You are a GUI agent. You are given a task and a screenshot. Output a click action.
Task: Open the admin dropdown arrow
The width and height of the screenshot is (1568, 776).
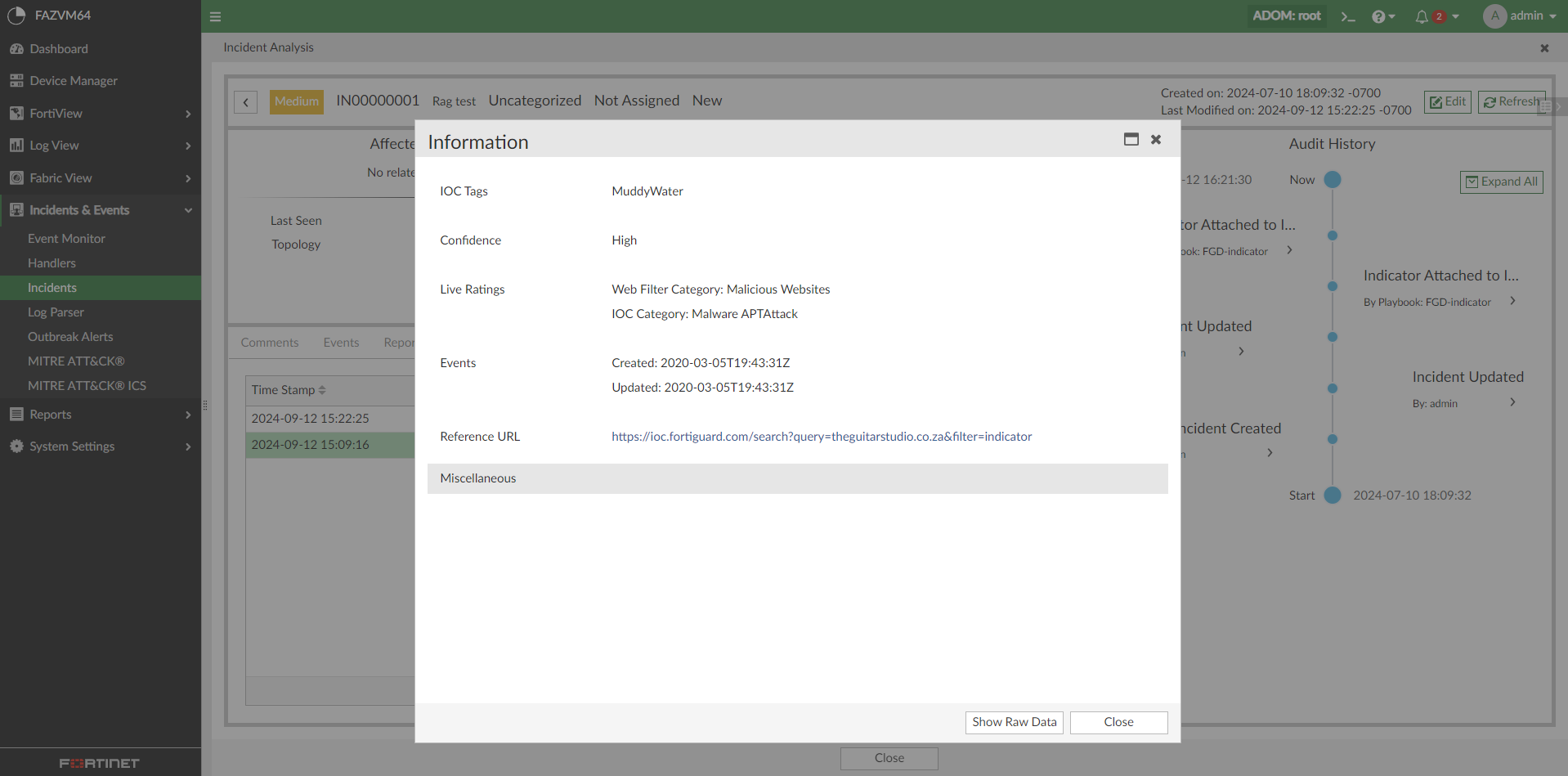1552,16
